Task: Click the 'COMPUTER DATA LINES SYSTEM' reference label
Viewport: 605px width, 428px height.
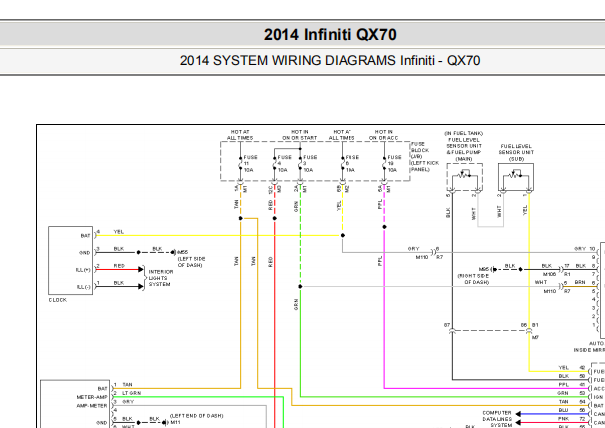Action: [497, 419]
